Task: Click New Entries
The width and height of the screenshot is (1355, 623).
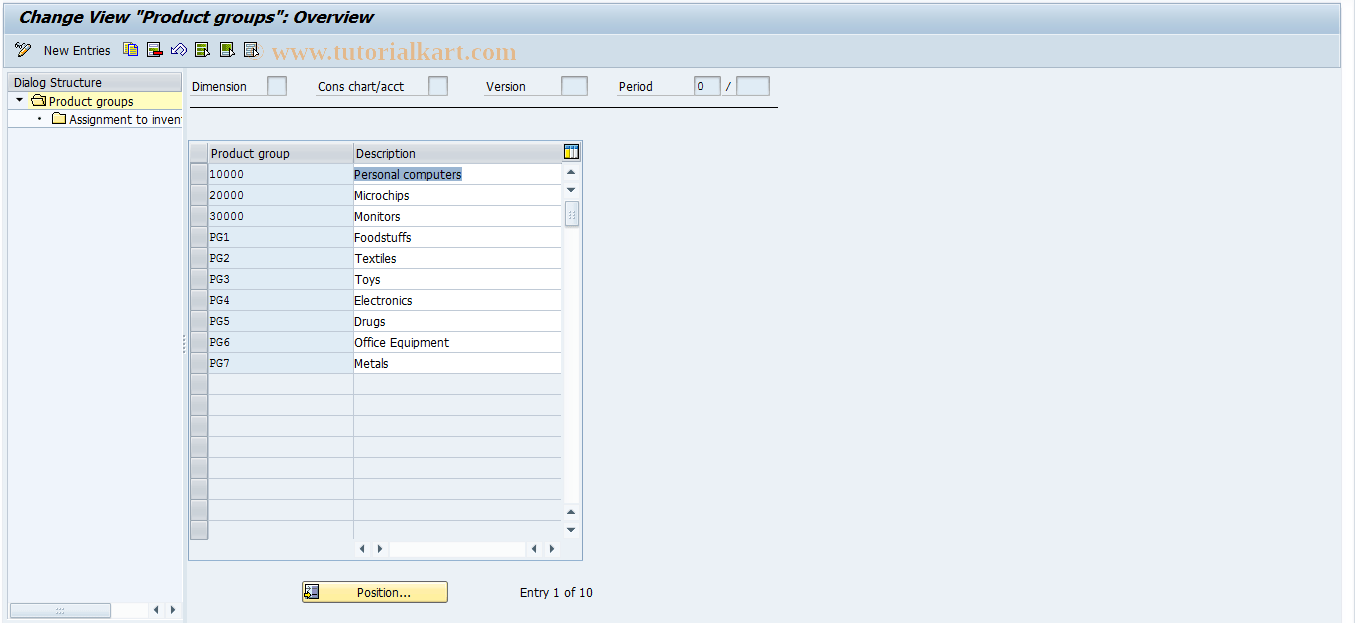Action: click(x=77, y=49)
